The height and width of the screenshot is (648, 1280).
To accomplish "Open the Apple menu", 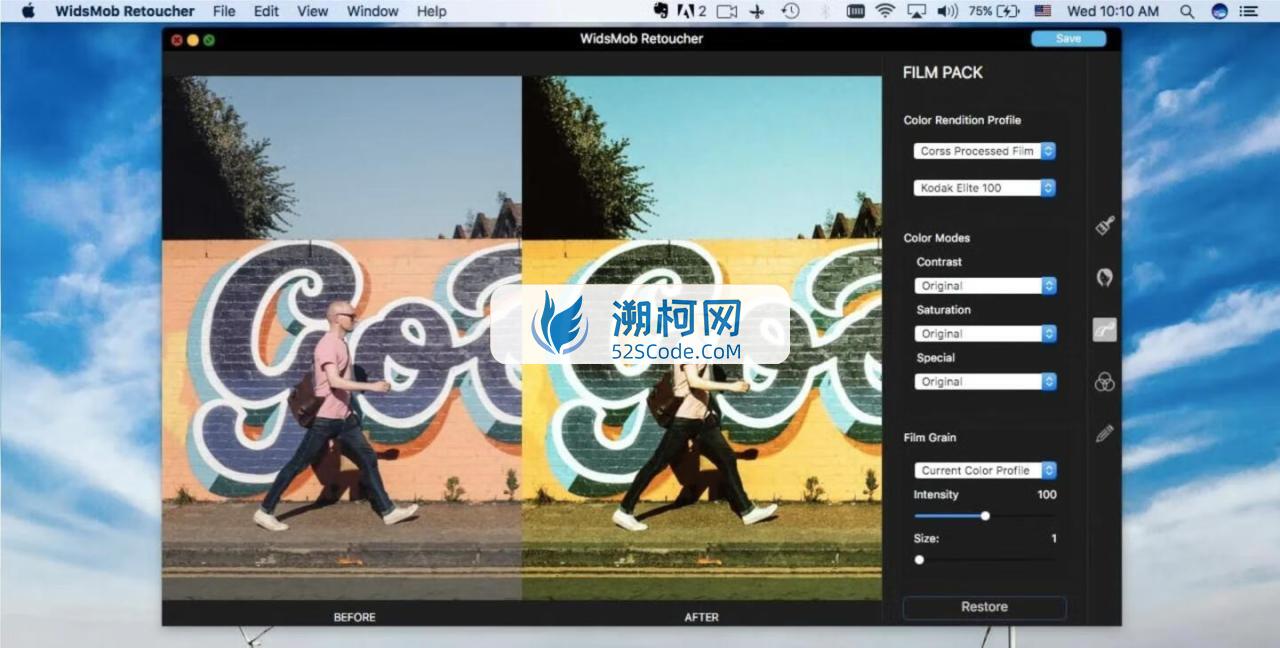I will pos(28,11).
